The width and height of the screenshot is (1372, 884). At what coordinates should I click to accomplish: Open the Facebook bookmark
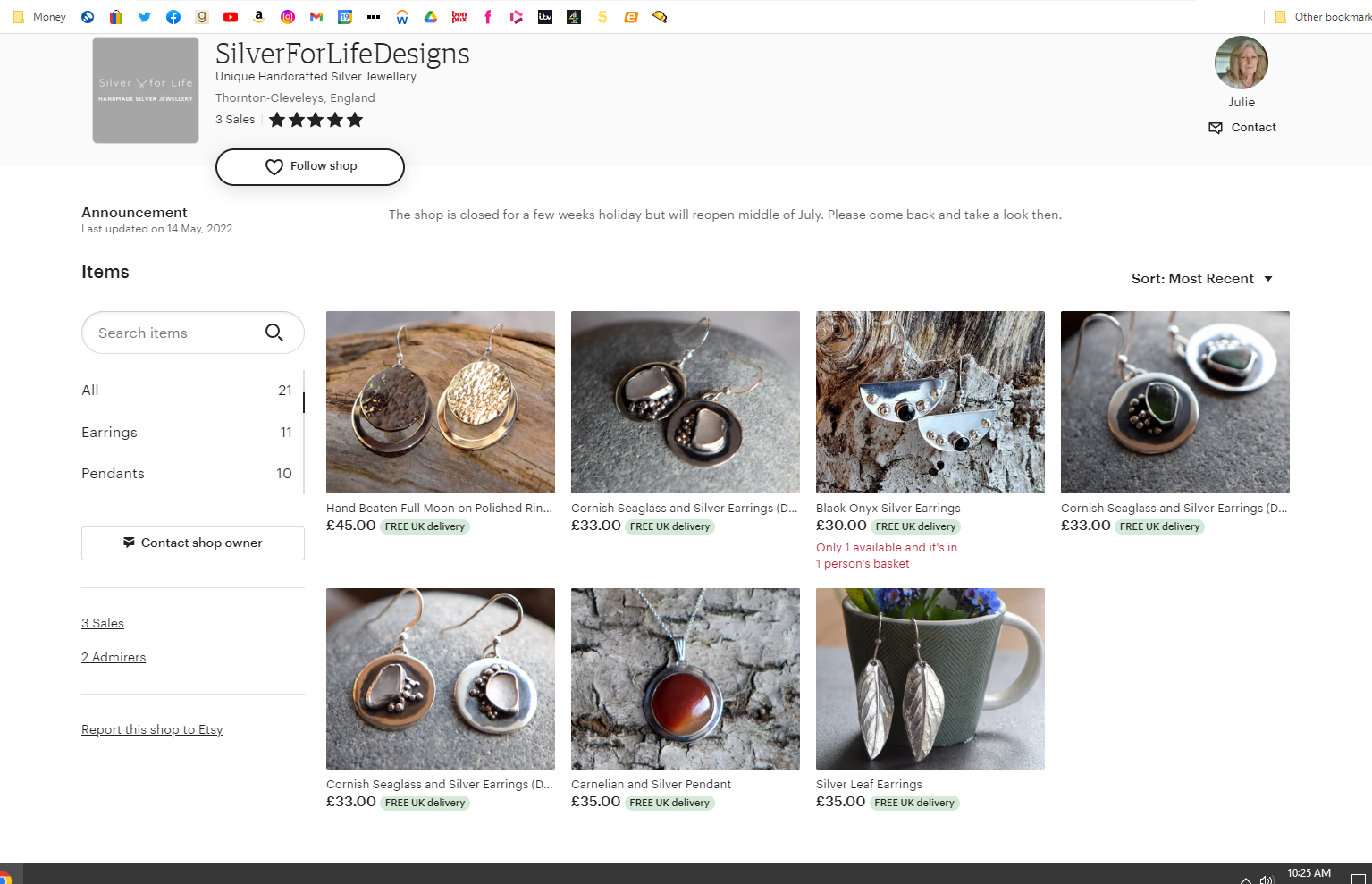(173, 17)
